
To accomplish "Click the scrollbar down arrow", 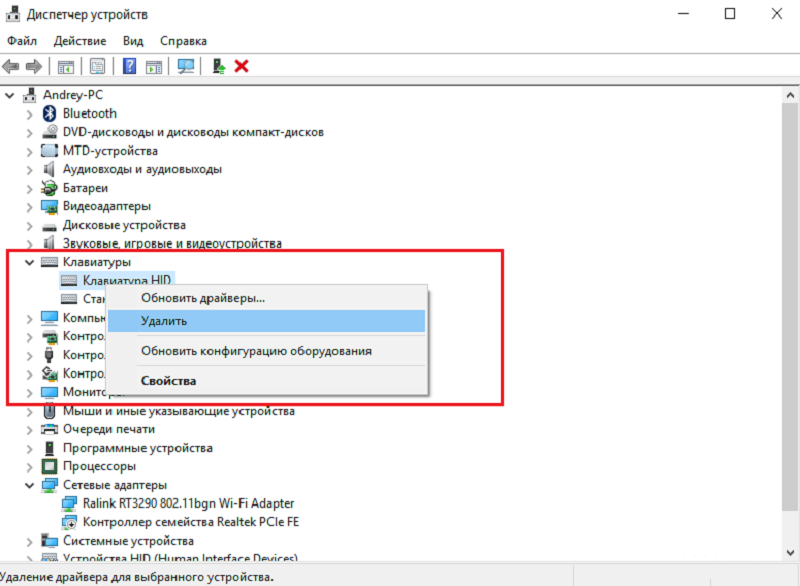I will coord(790,552).
